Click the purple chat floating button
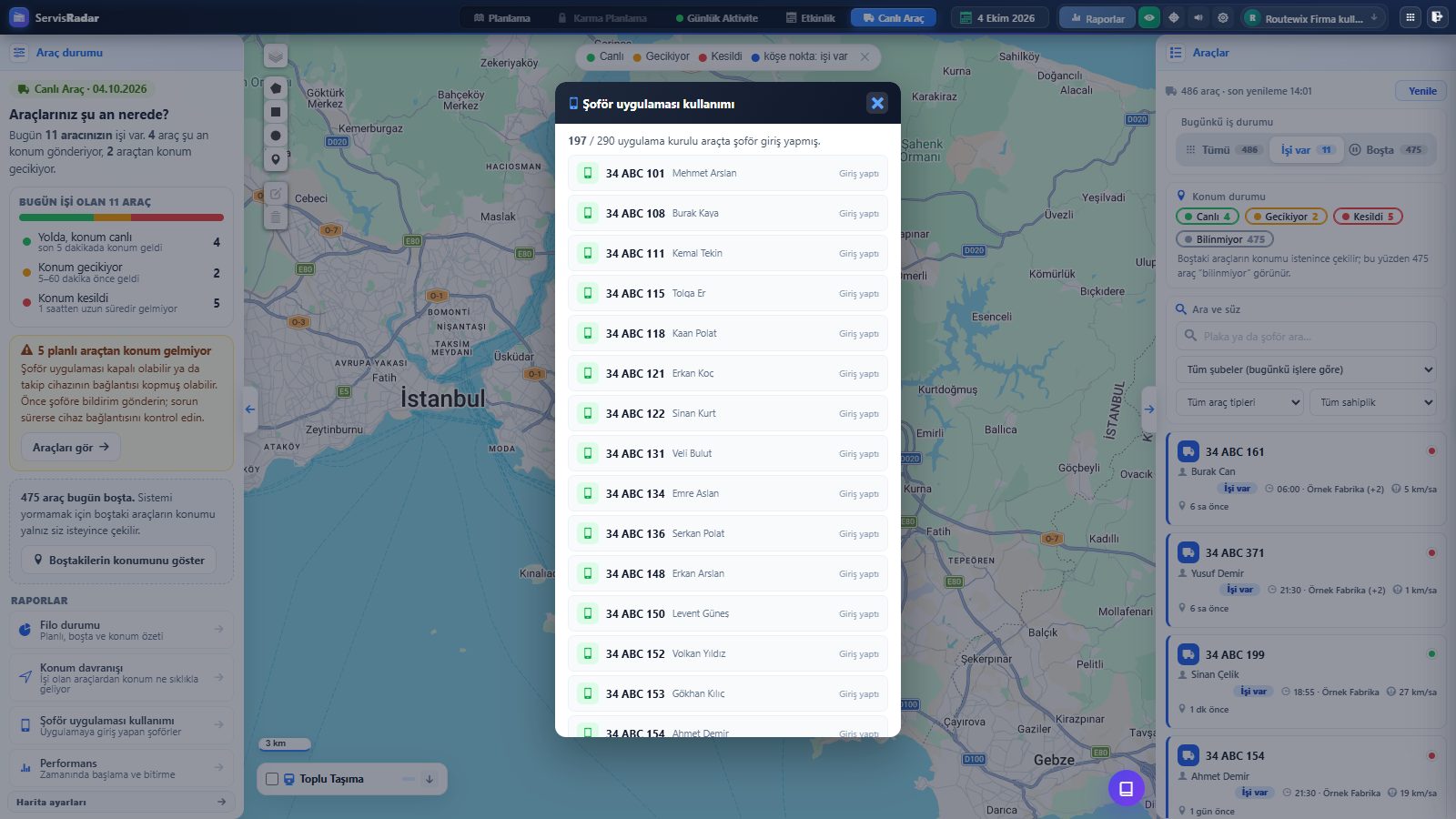The image size is (1456, 819). (1126, 788)
